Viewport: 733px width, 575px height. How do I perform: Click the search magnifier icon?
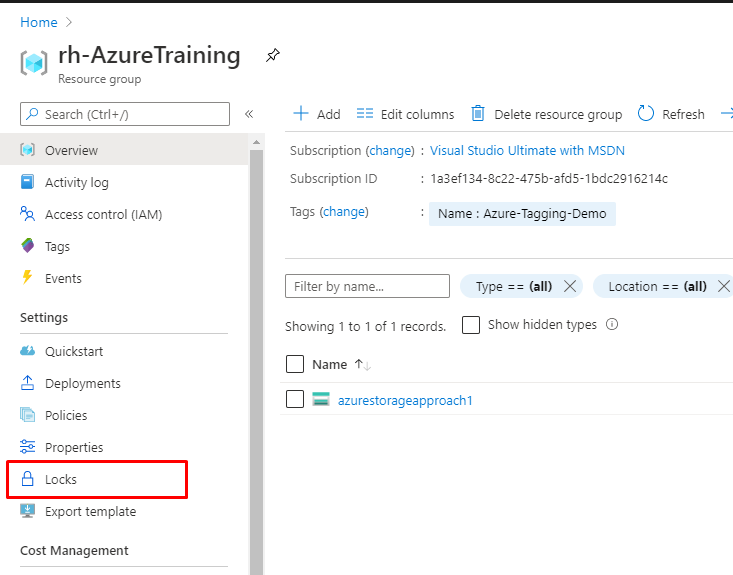click(32, 114)
